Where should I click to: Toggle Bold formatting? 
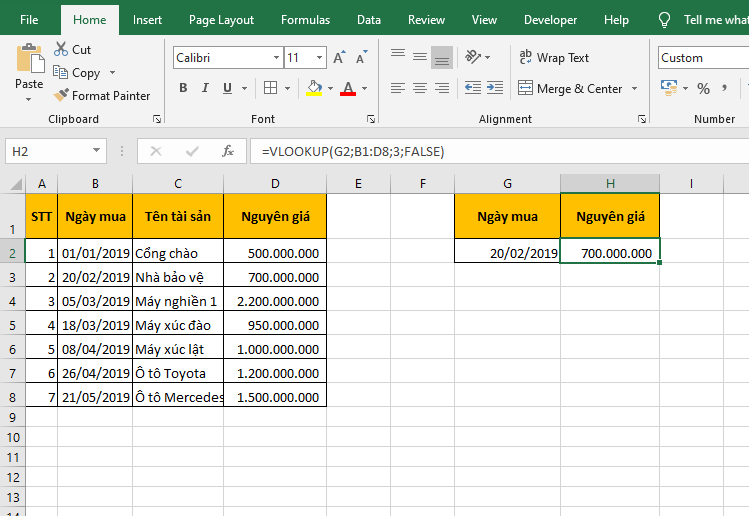(183, 89)
